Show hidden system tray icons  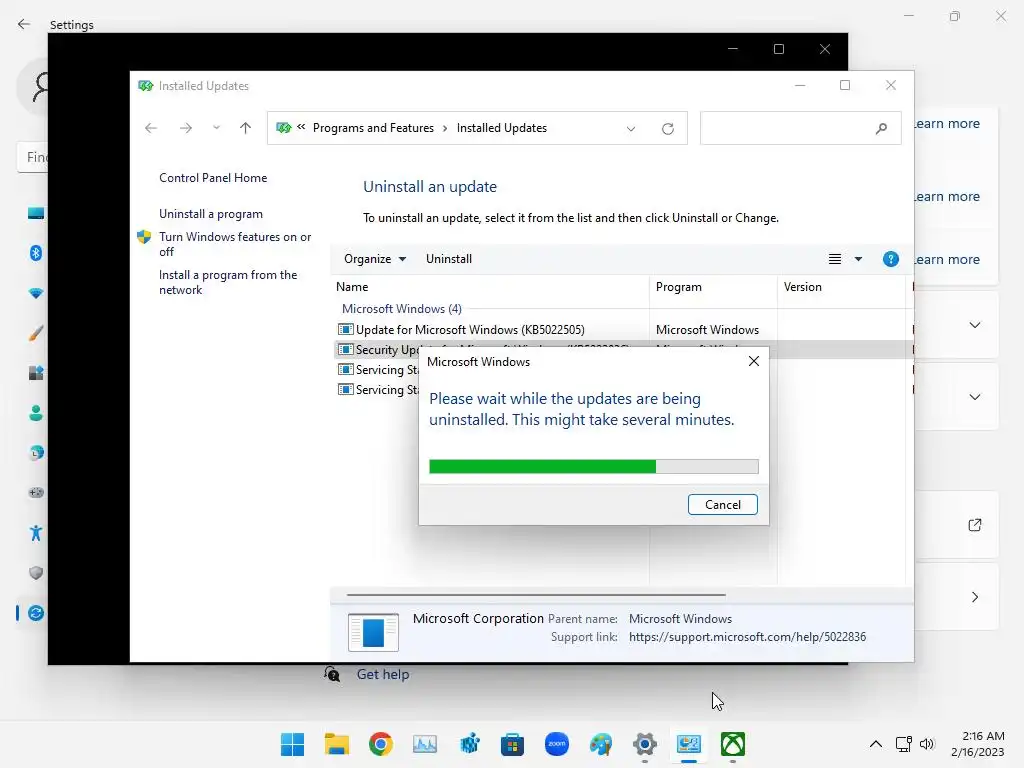(x=876, y=744)
